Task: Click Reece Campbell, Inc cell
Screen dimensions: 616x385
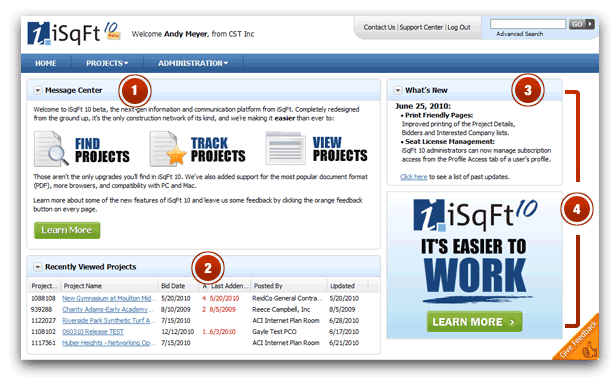Action: coord(281,309)
